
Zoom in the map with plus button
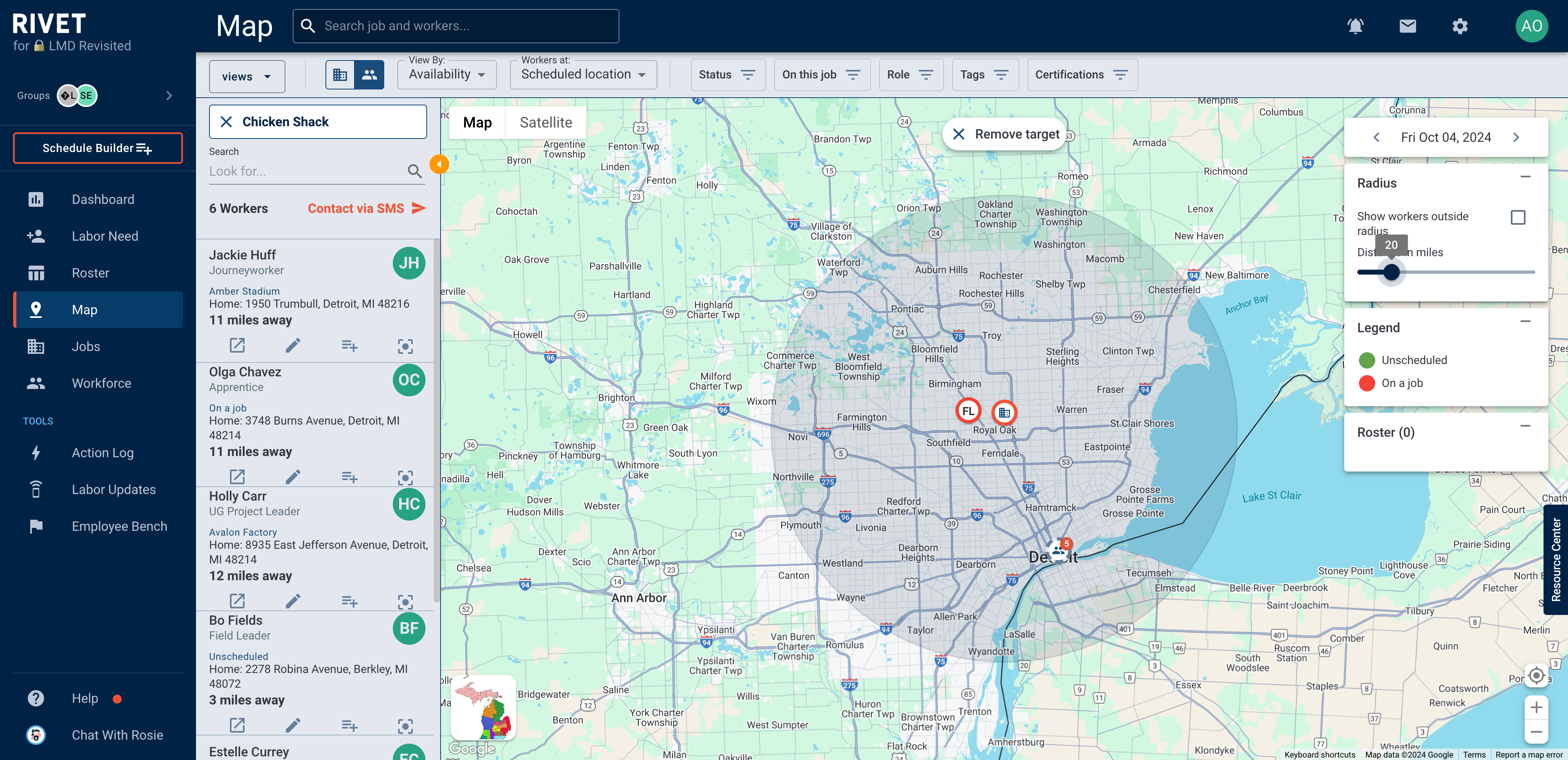point(1536,708)
